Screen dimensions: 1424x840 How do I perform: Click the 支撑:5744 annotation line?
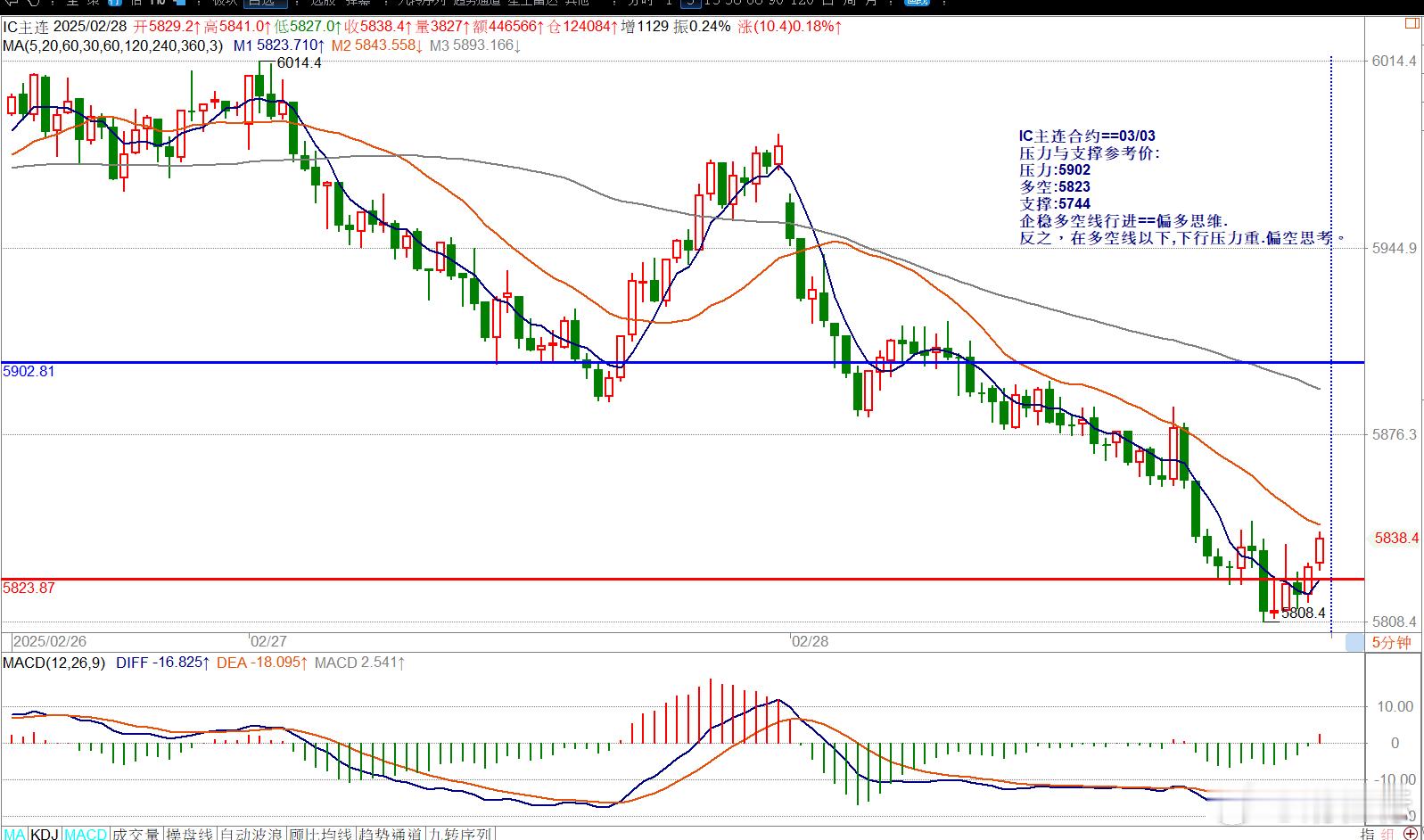(x=1055, y=203)
